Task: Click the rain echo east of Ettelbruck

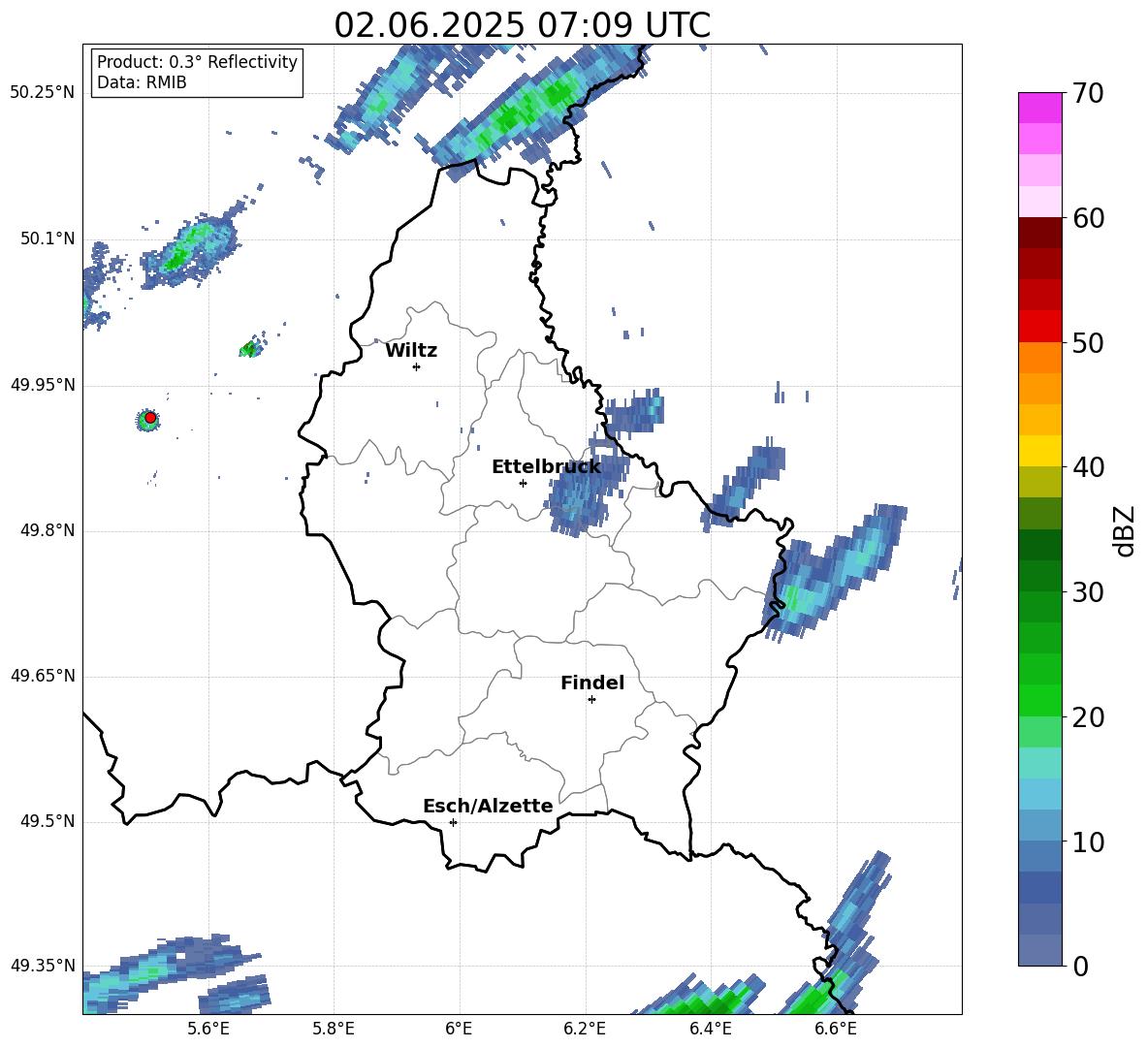Action: [586, 494]
